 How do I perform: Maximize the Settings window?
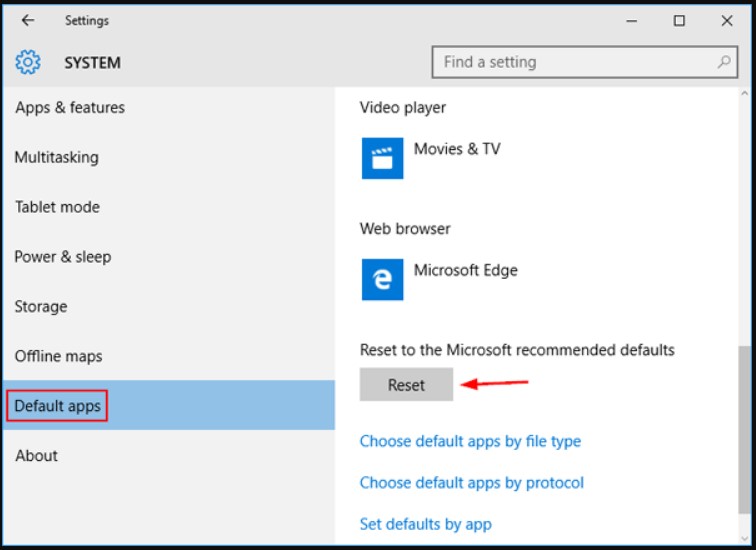click(x=679, y=21)
